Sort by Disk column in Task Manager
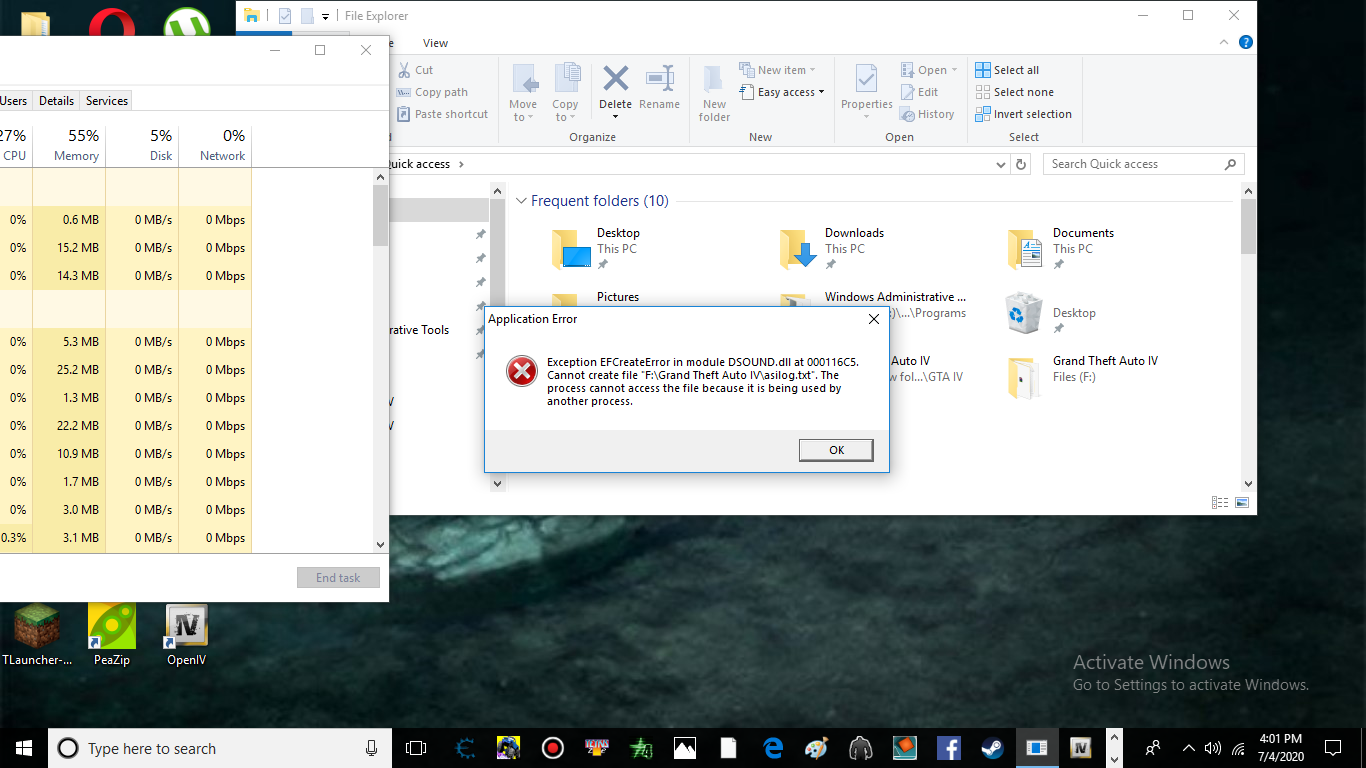 pyautogui.click(x=142, y=145)
